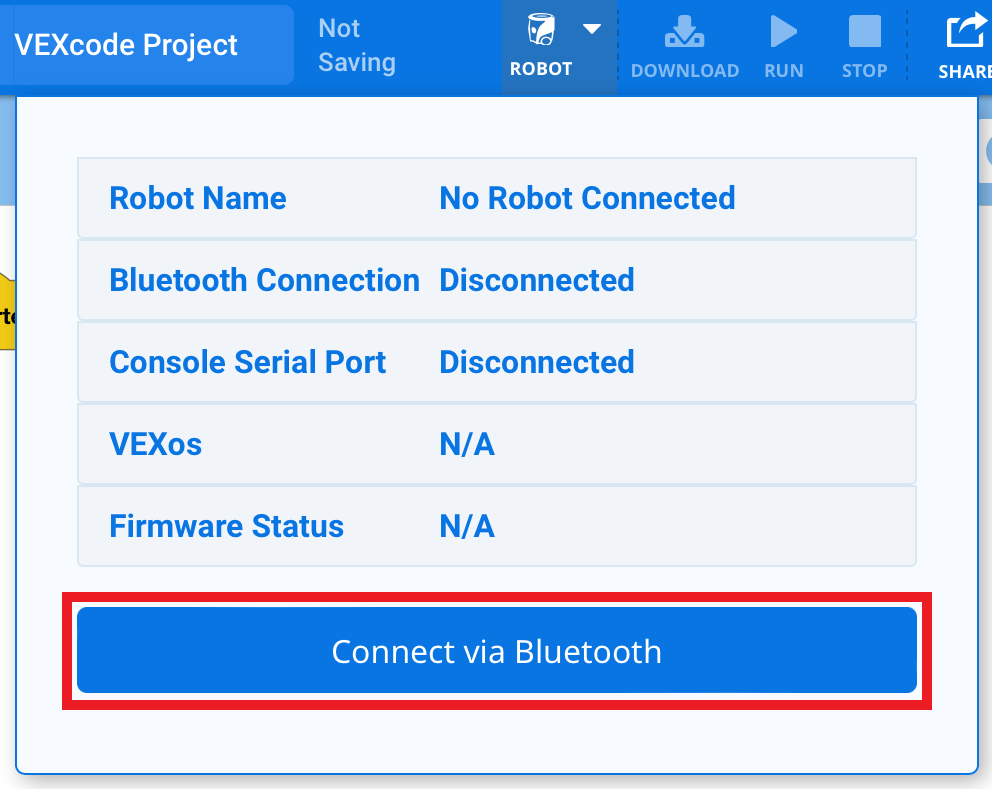Click the Bluetooth Connection Disconnected status

coord(537,280)
